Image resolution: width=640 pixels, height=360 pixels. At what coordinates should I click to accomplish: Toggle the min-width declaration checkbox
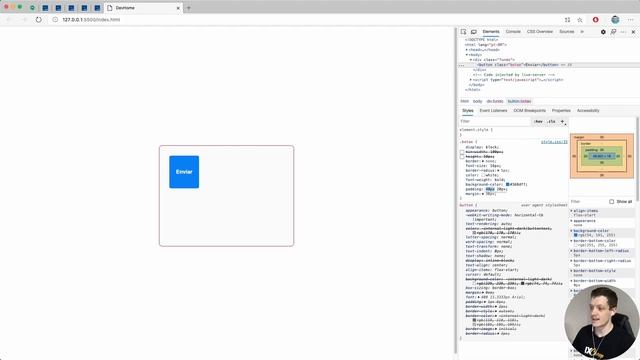(x=462, y=152)
